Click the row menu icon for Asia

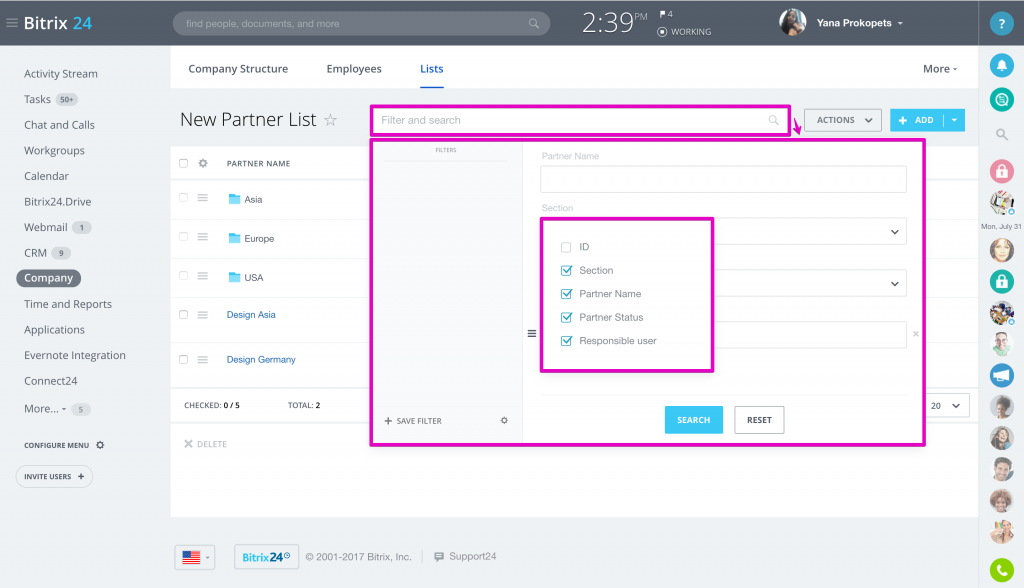tap(203, 198)
